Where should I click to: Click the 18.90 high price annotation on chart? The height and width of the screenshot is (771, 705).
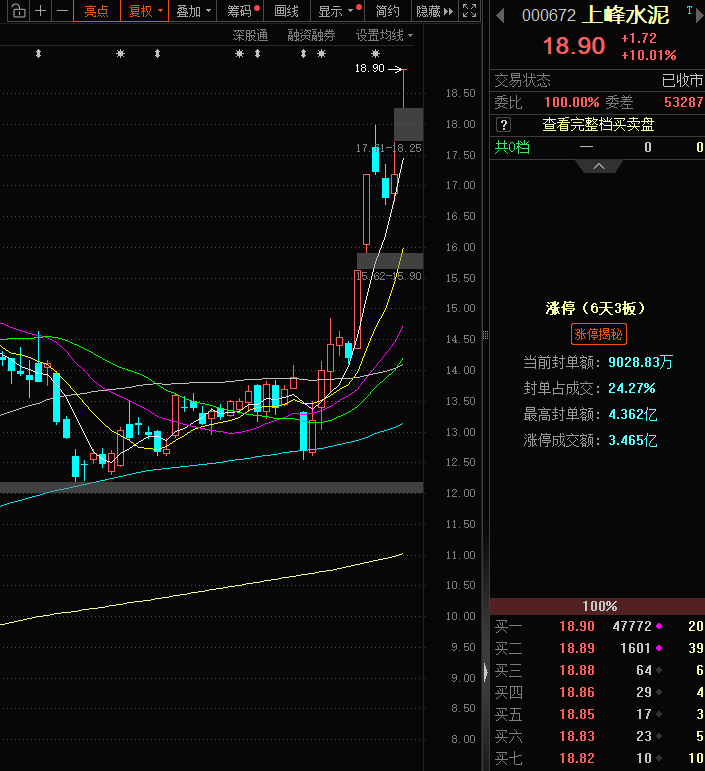[370, 68]
